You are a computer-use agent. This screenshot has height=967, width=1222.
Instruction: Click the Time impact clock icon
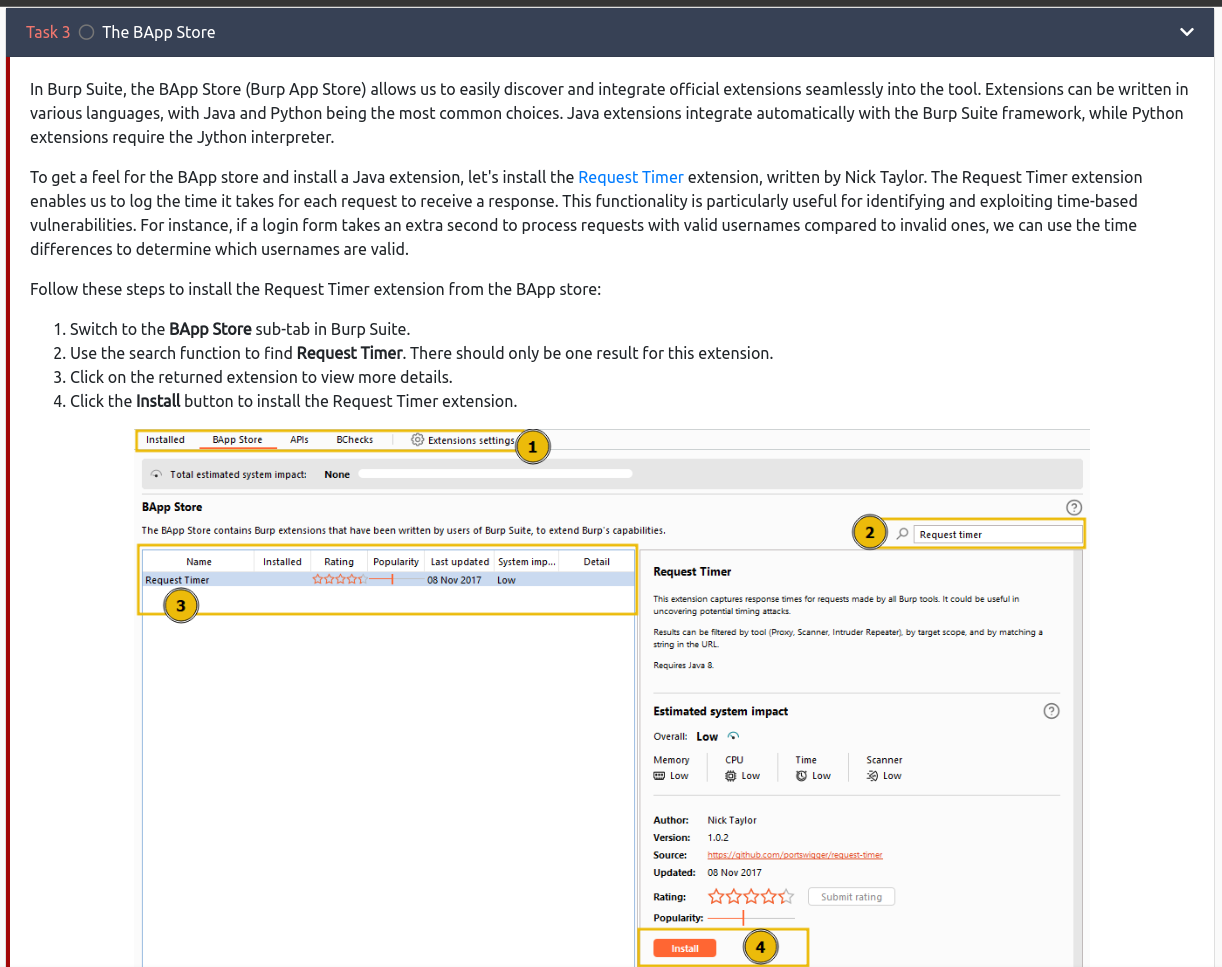[801, 776]
